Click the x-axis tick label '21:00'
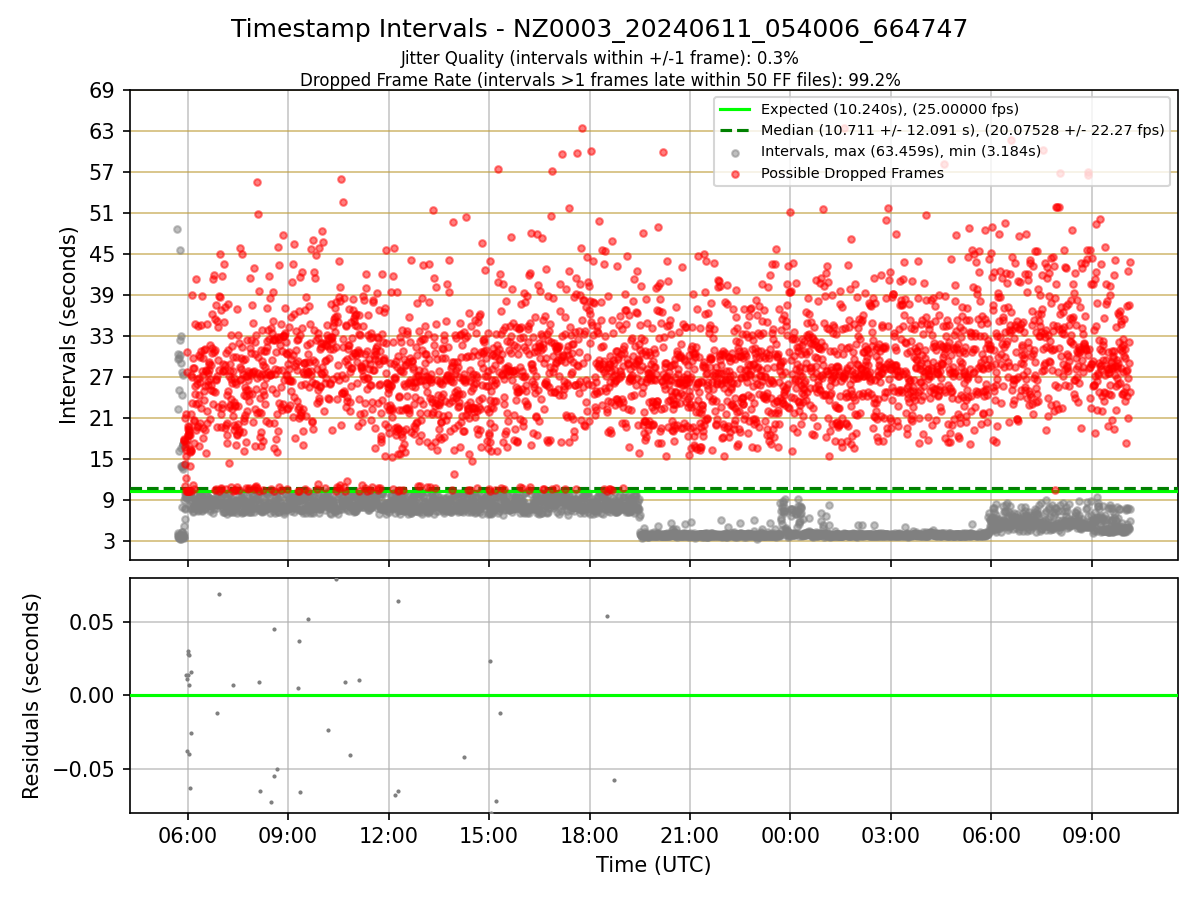 point(689,834)
